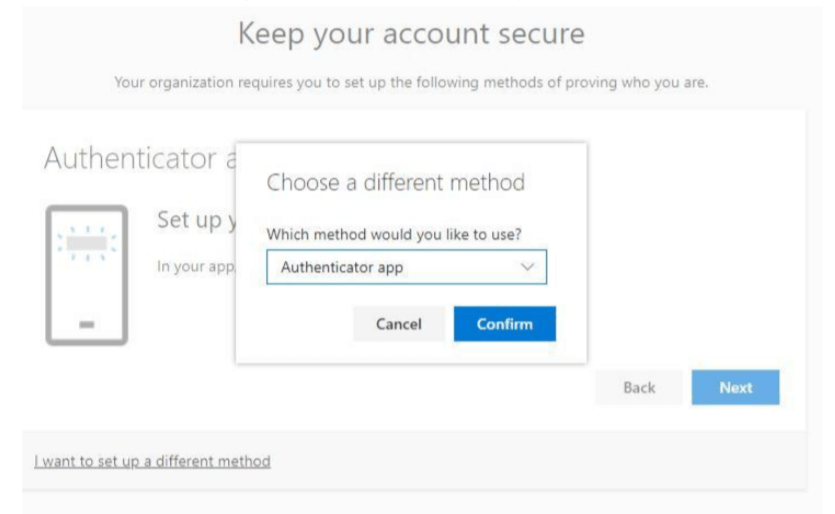
Task: Click the 'Keep your account secure' heading
Action: pyautogui.click(x=410, y=35)
